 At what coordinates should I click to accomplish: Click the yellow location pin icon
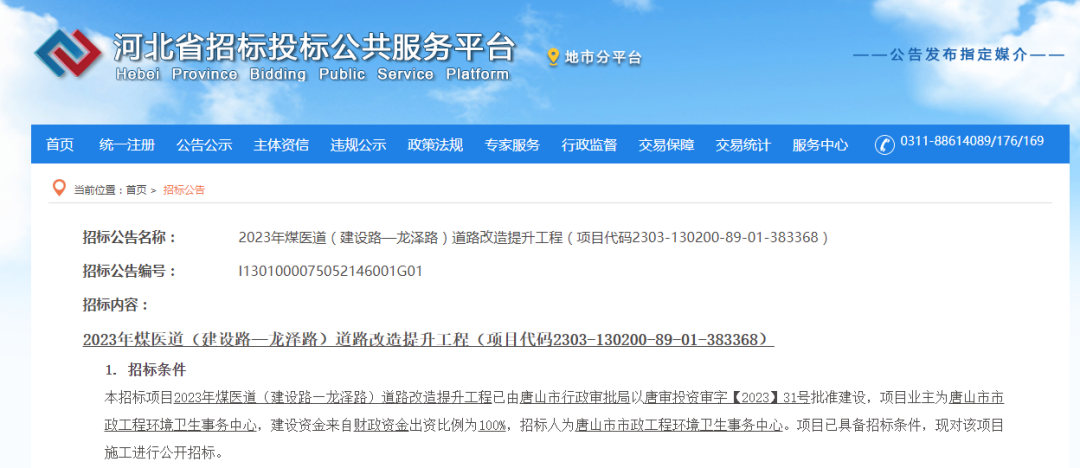pyautogui.click(x=553, y=58)
